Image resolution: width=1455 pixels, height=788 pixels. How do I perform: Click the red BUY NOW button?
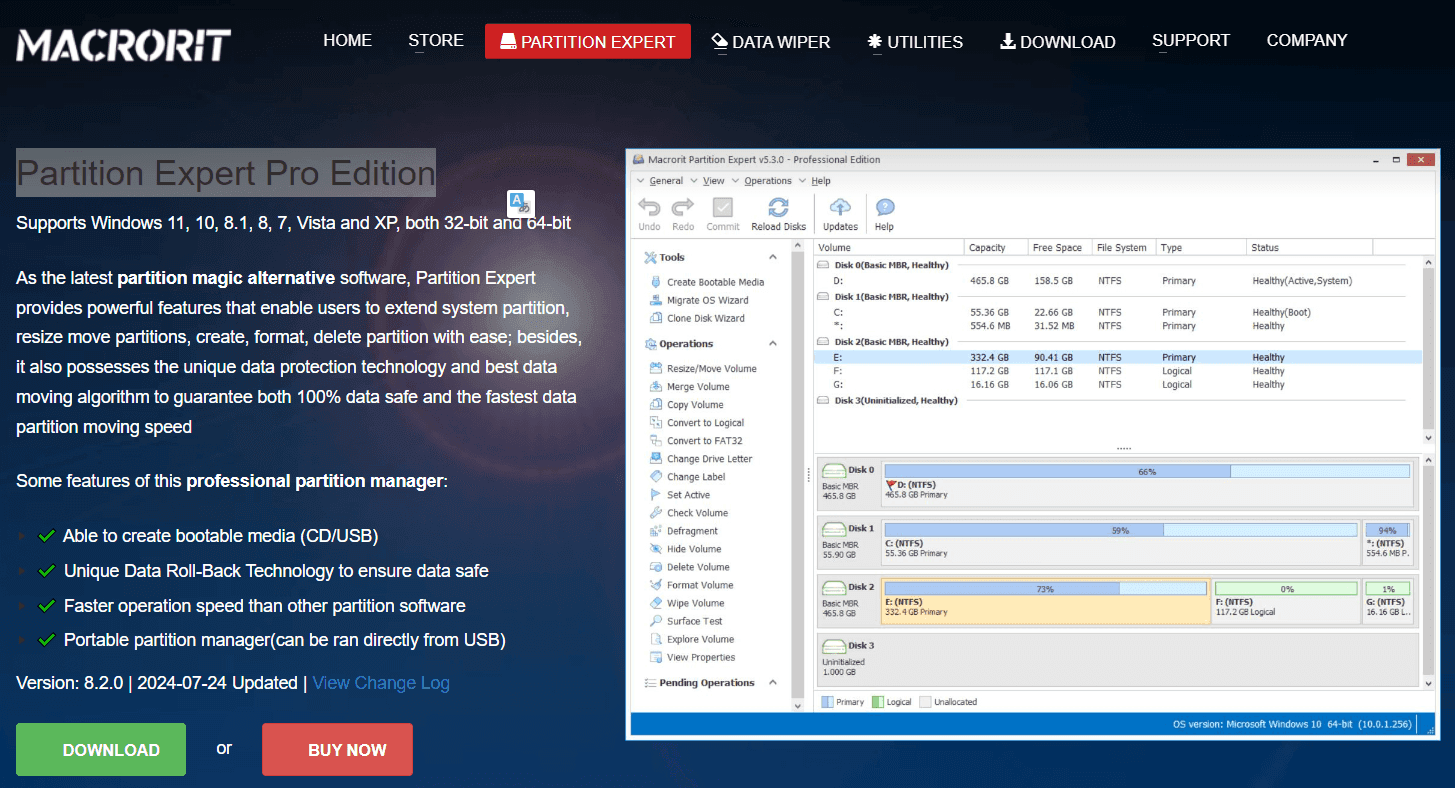[337, 749]
